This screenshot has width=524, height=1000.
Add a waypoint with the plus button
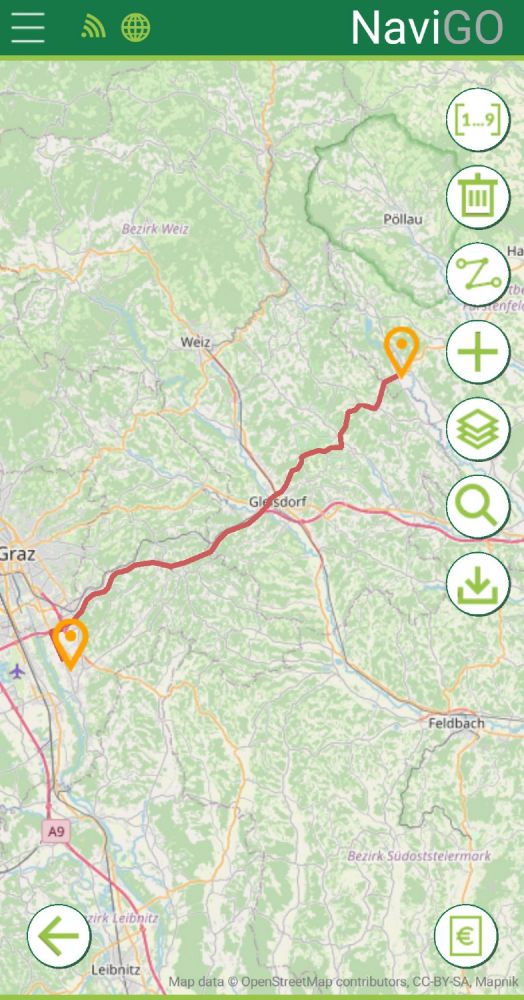[x=478, y=351]
